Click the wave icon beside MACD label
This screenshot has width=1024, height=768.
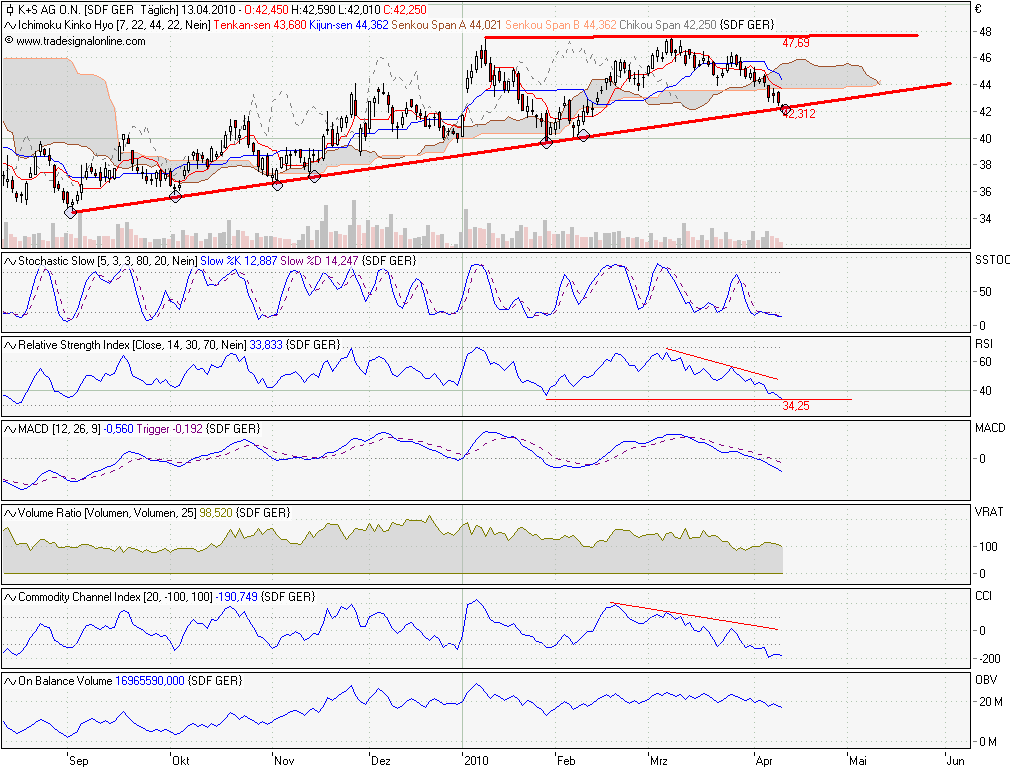[x=10, y=429]
